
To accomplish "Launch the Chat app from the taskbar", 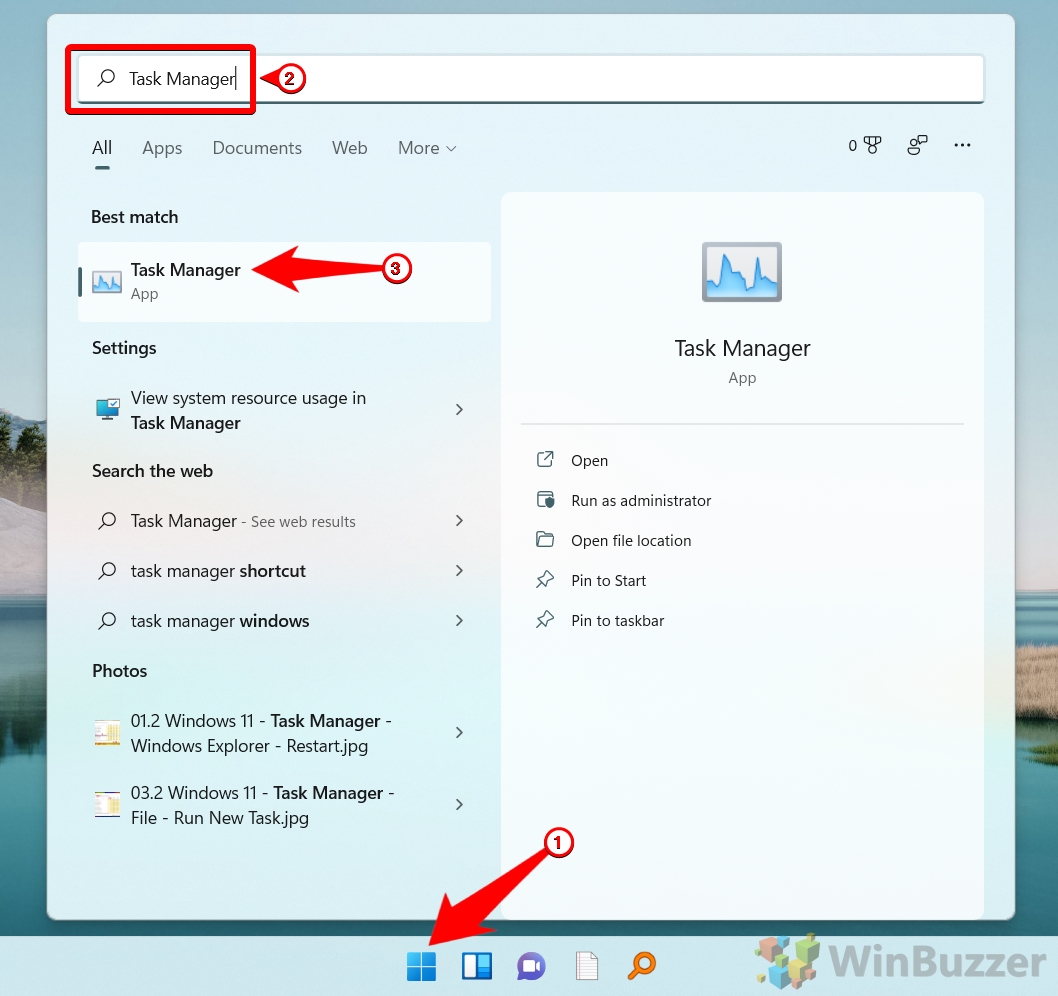I will coord(532,966).
